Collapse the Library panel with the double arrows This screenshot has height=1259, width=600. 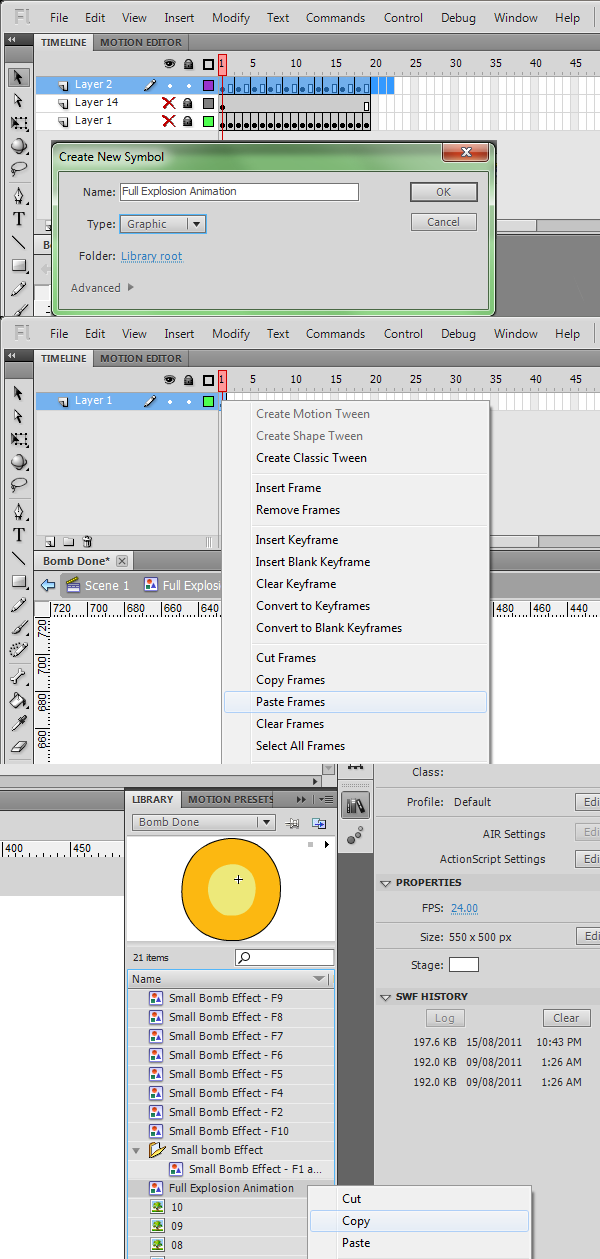[301, 800]
